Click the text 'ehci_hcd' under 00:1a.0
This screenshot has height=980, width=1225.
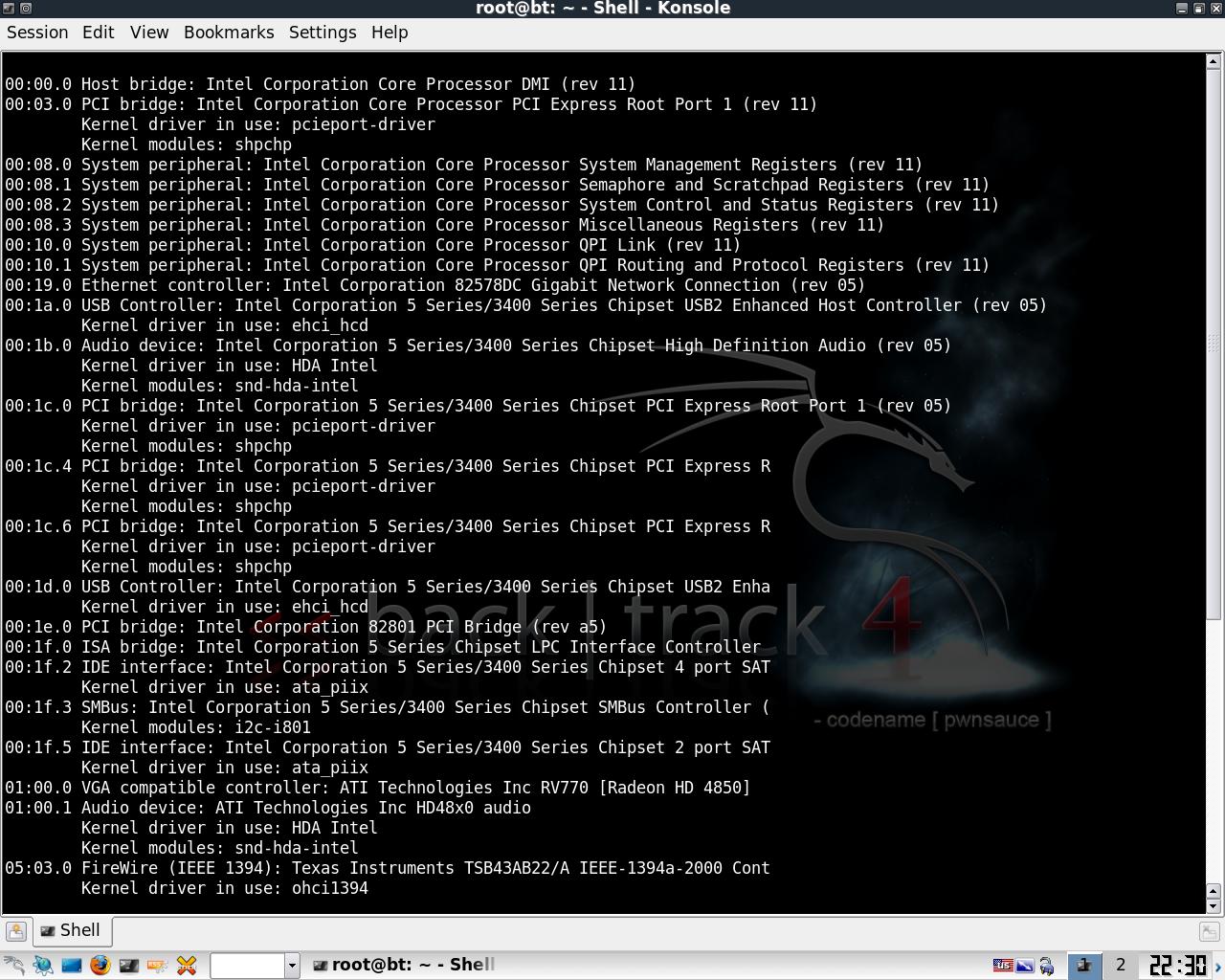tap(330, 325)
